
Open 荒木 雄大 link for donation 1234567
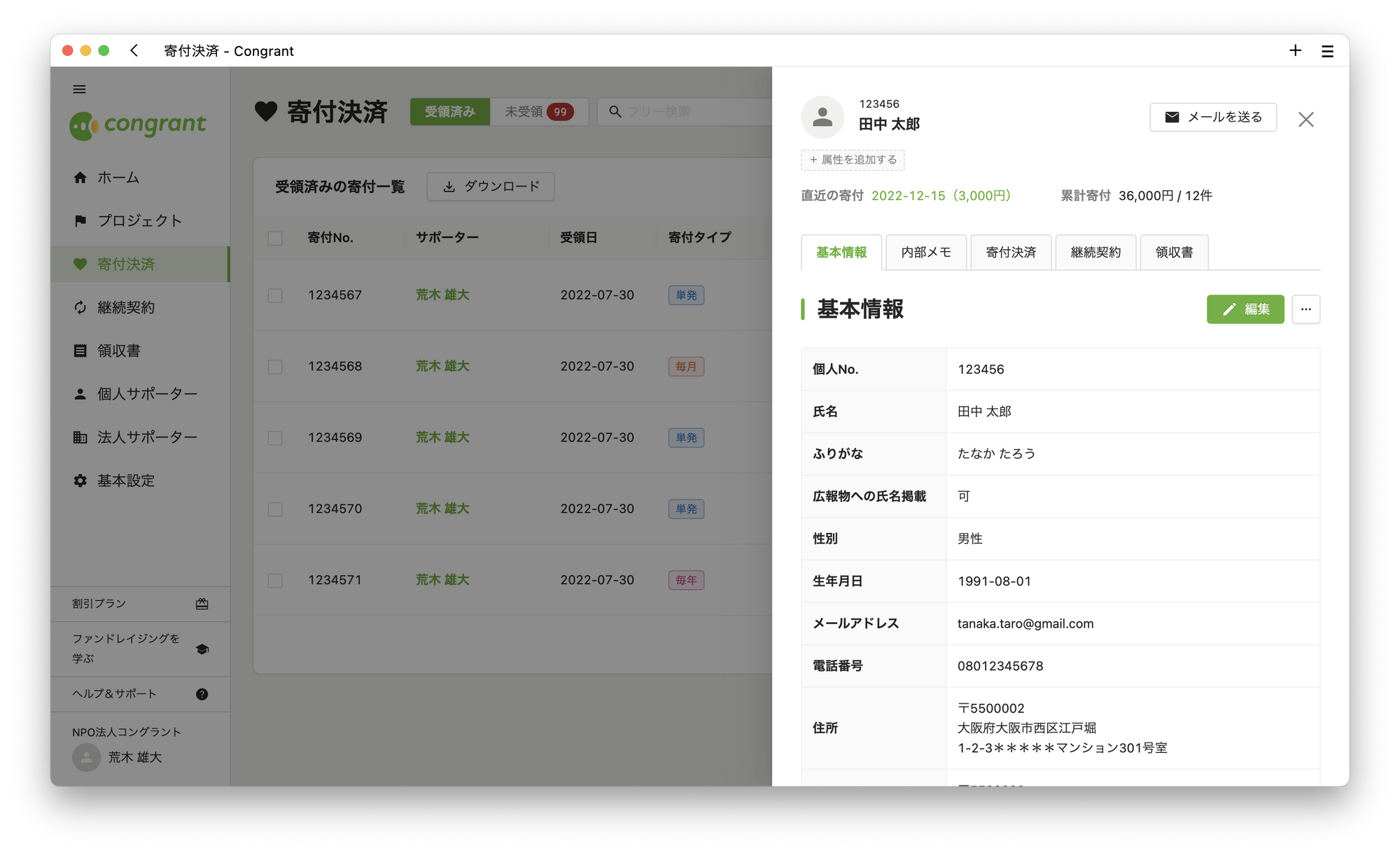point(442,295)
